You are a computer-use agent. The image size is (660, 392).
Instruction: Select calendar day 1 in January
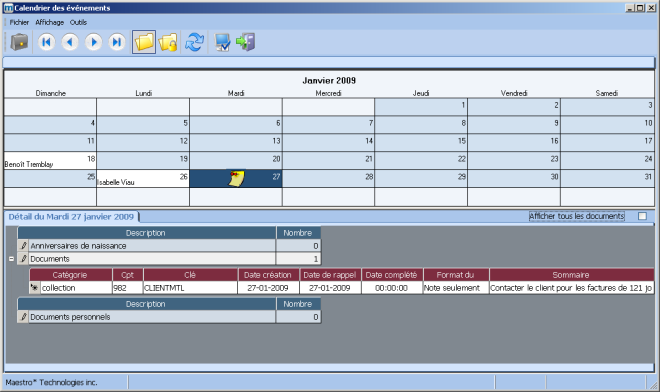pyautogui.click(x=421, y=107)
